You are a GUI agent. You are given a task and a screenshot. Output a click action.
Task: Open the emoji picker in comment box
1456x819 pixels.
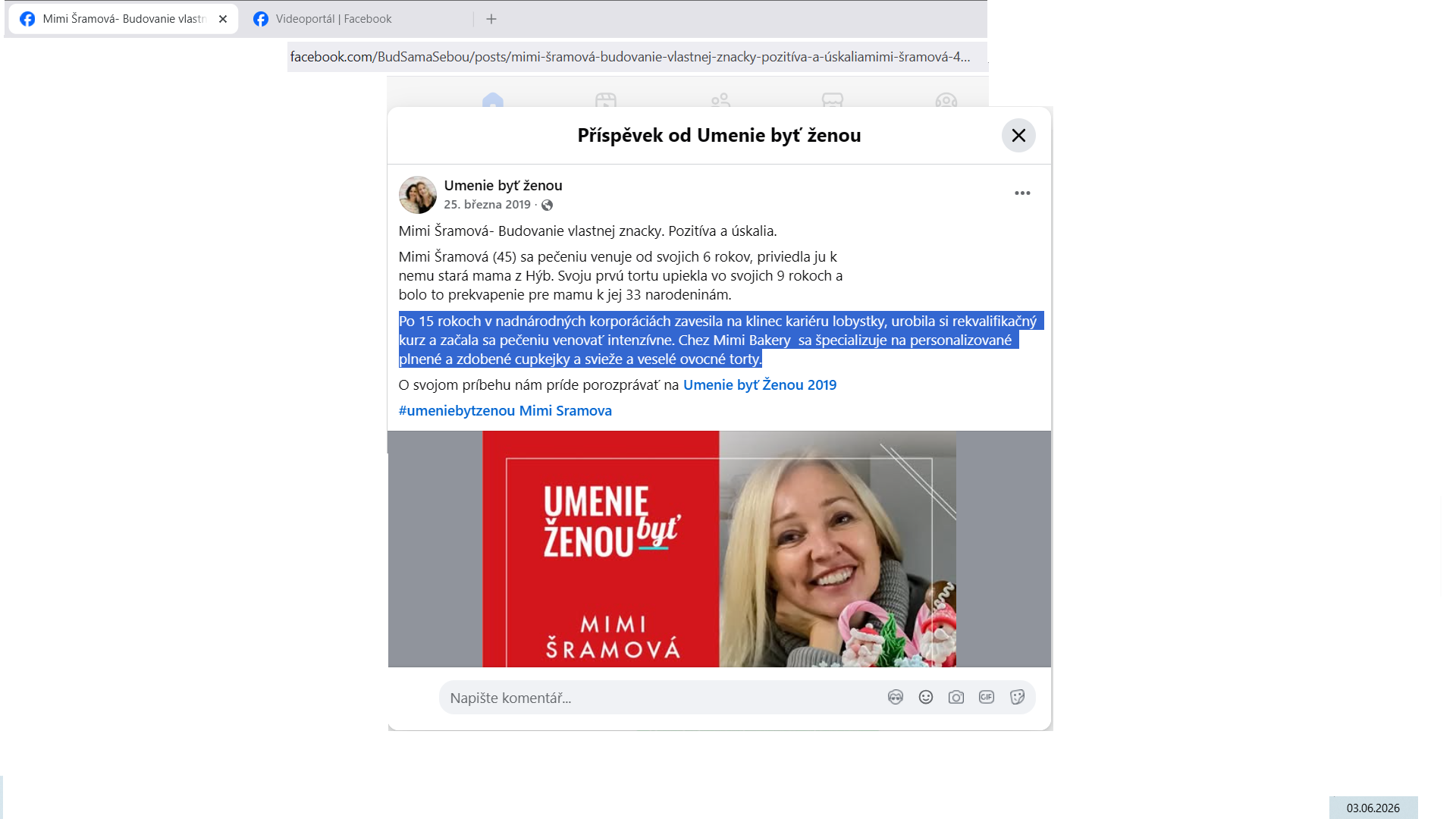pyautogui.click(x=926, y=698)
